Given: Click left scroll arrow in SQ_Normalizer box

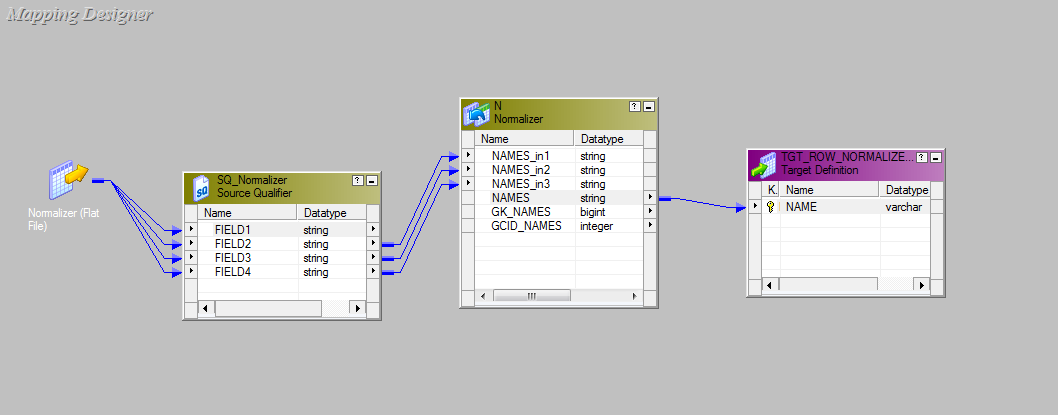Looking at the screenshot, I should point(205,308).
